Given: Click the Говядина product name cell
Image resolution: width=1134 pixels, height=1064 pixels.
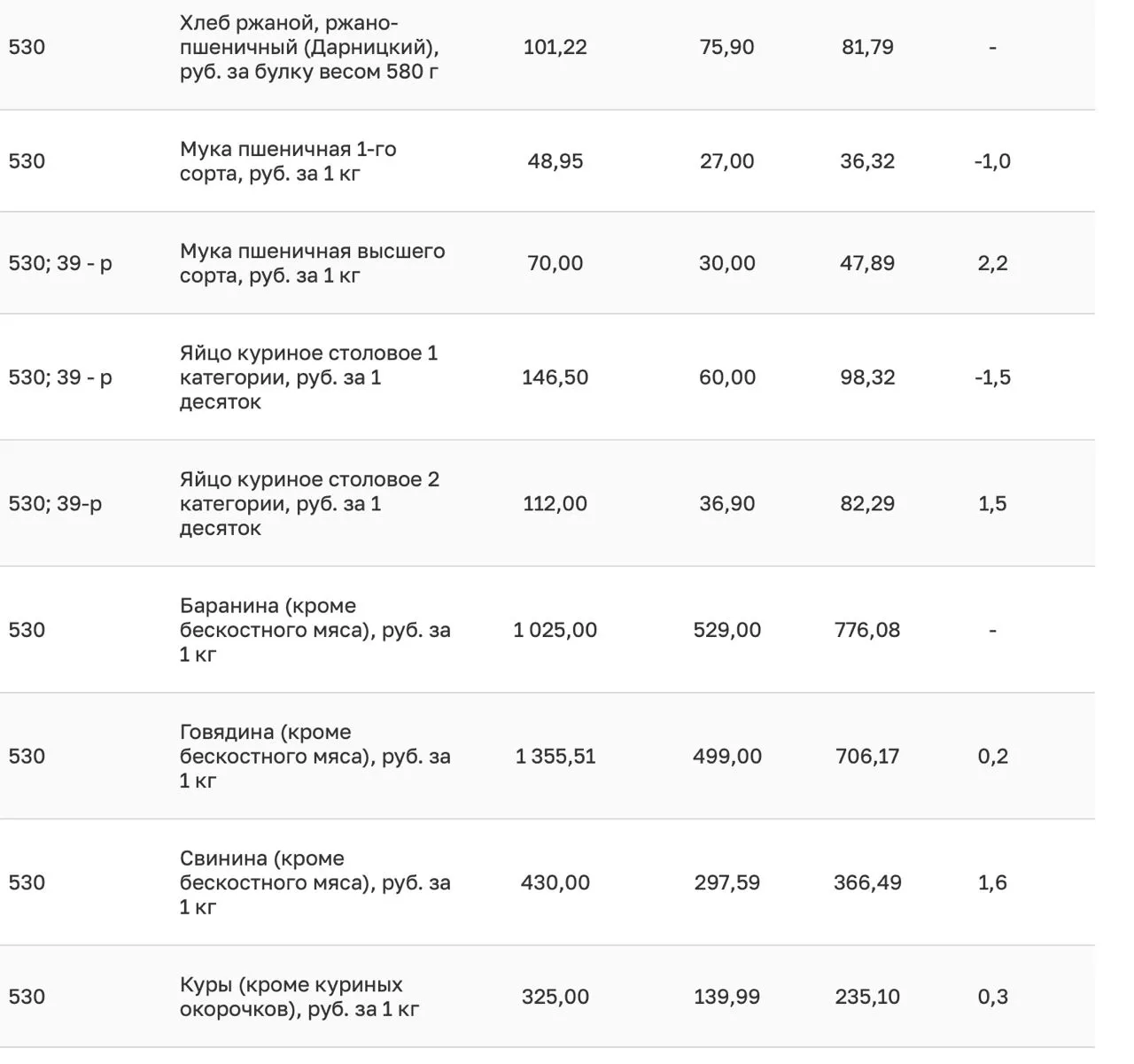Looking at the screenshot, I should tap(315, 757).
